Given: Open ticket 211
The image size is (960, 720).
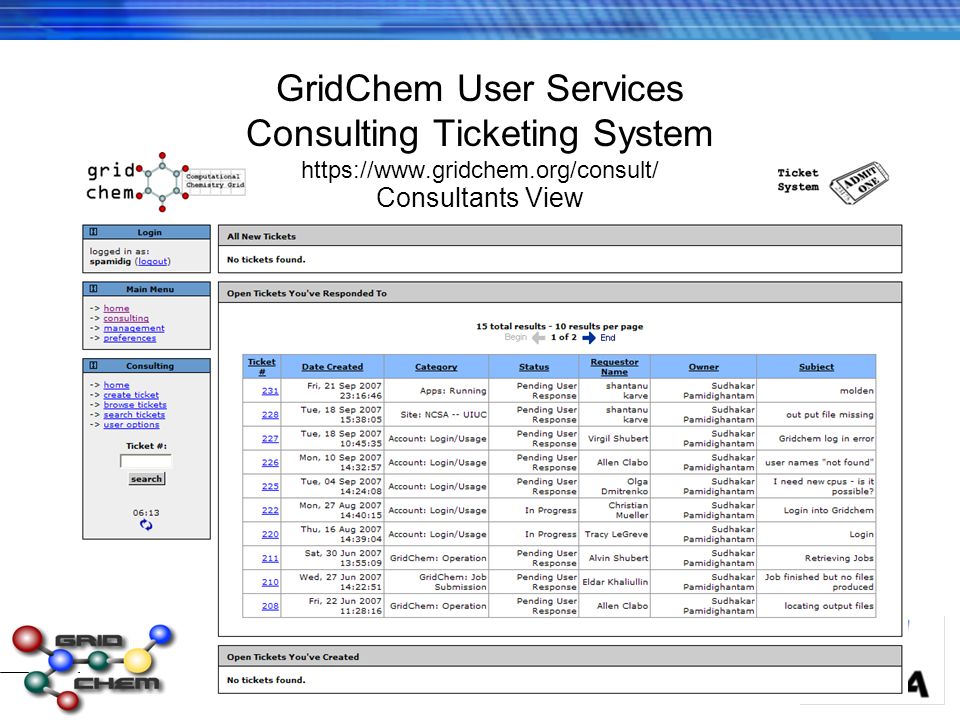Looking at the screenshot, I should (270, 558).
